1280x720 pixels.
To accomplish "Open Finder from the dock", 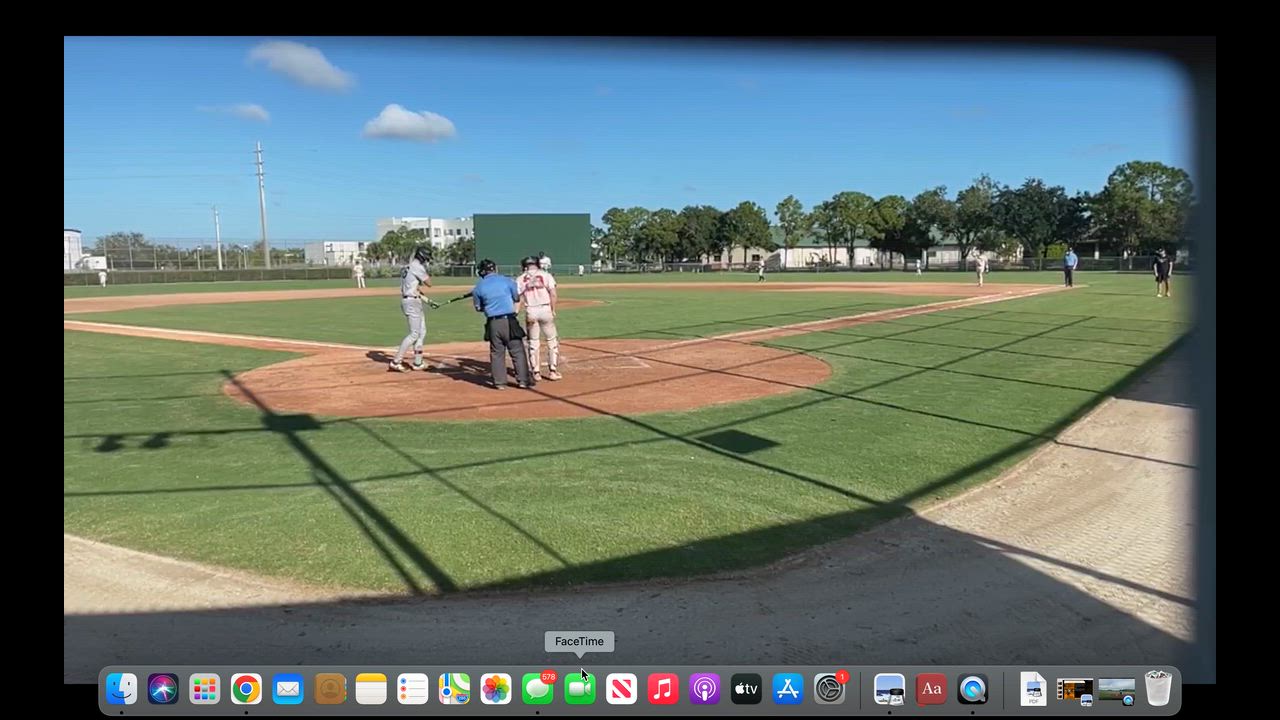I will 121,689.
